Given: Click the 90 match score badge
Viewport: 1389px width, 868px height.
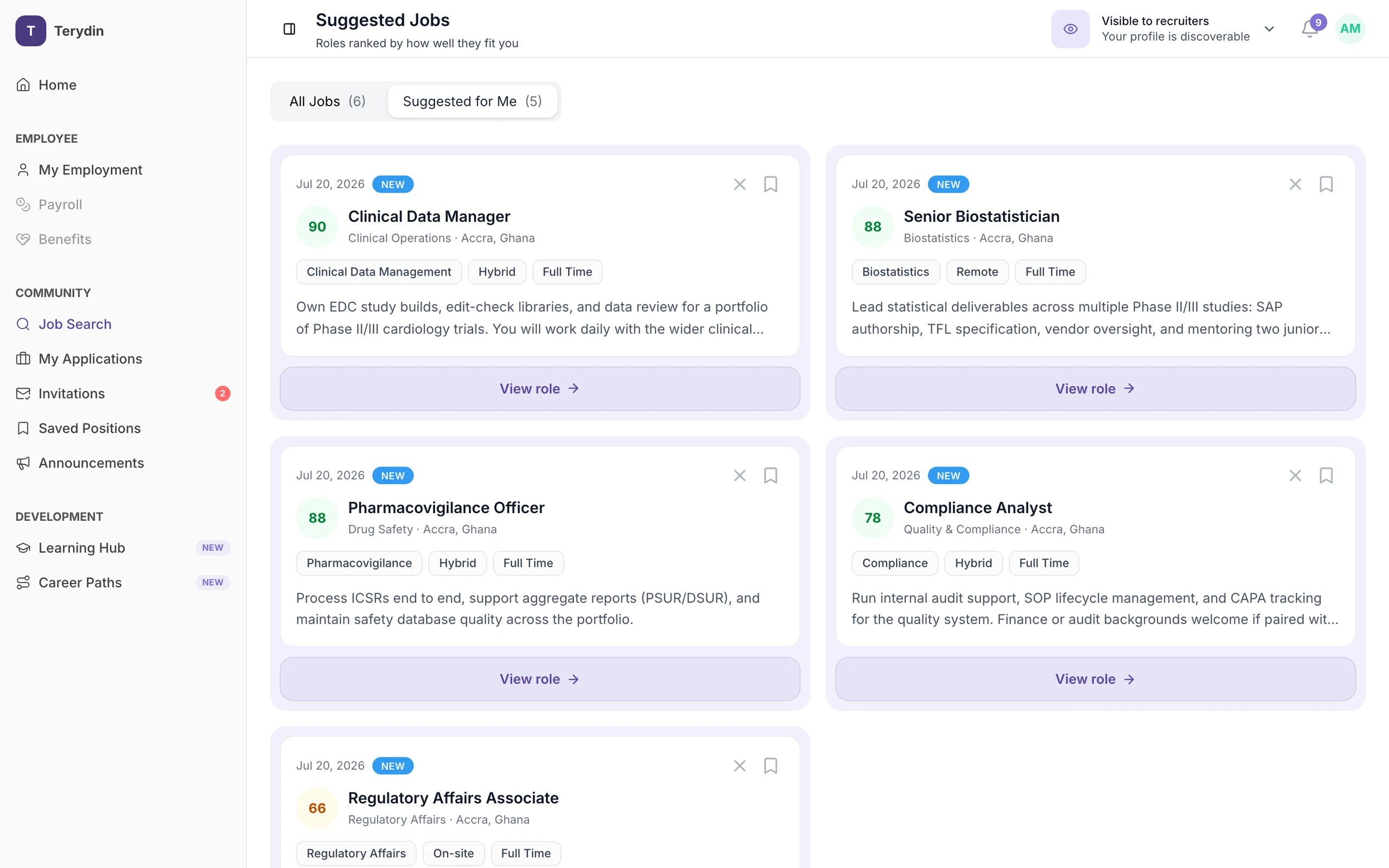Looking at the screenshot, I should click(317, 227).
